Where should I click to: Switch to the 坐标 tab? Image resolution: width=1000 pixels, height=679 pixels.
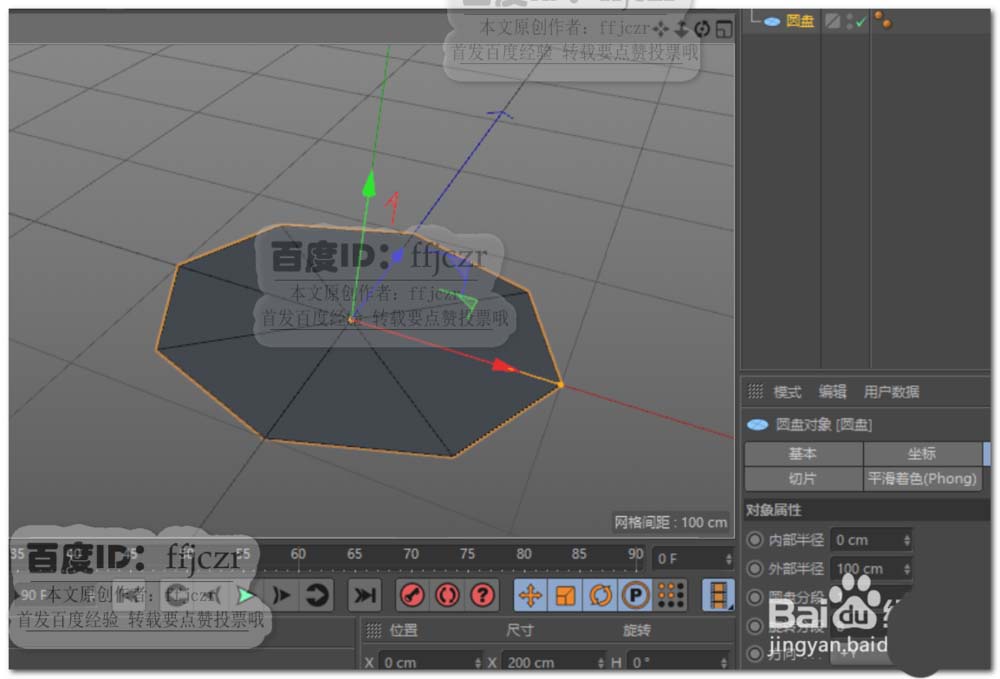coord(921,454)
